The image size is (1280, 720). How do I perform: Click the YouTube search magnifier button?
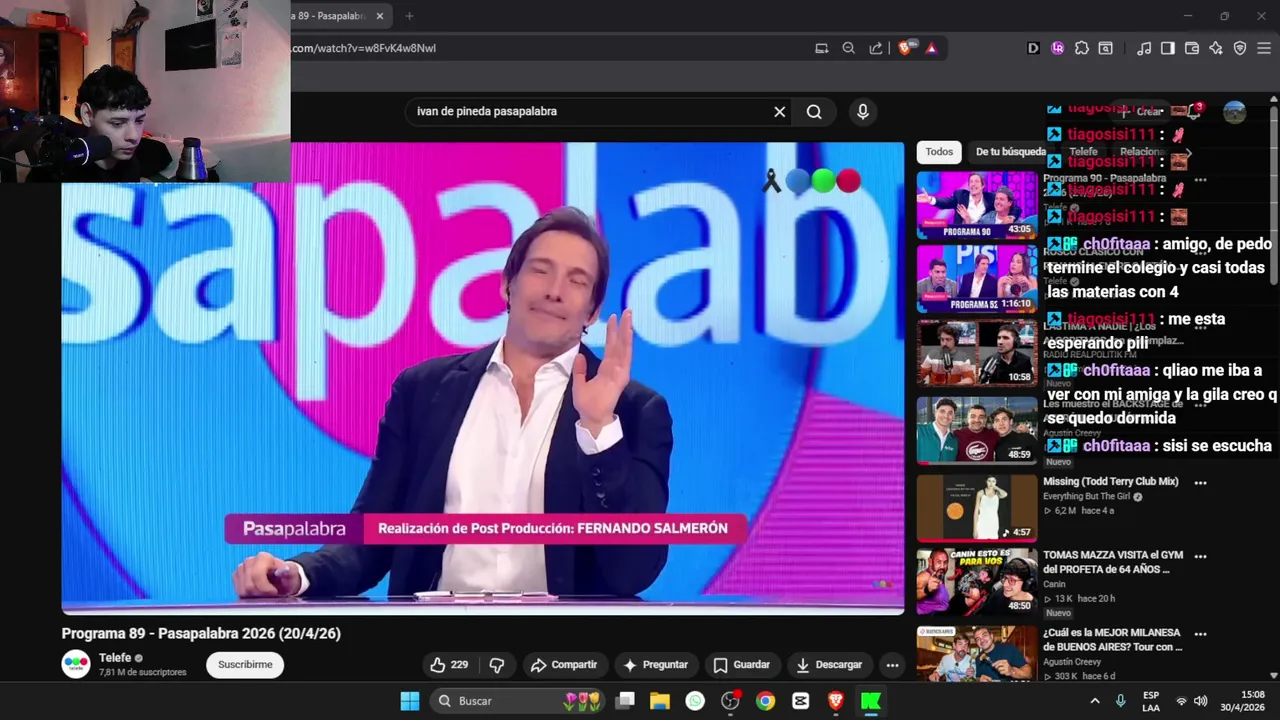point(814,112)
